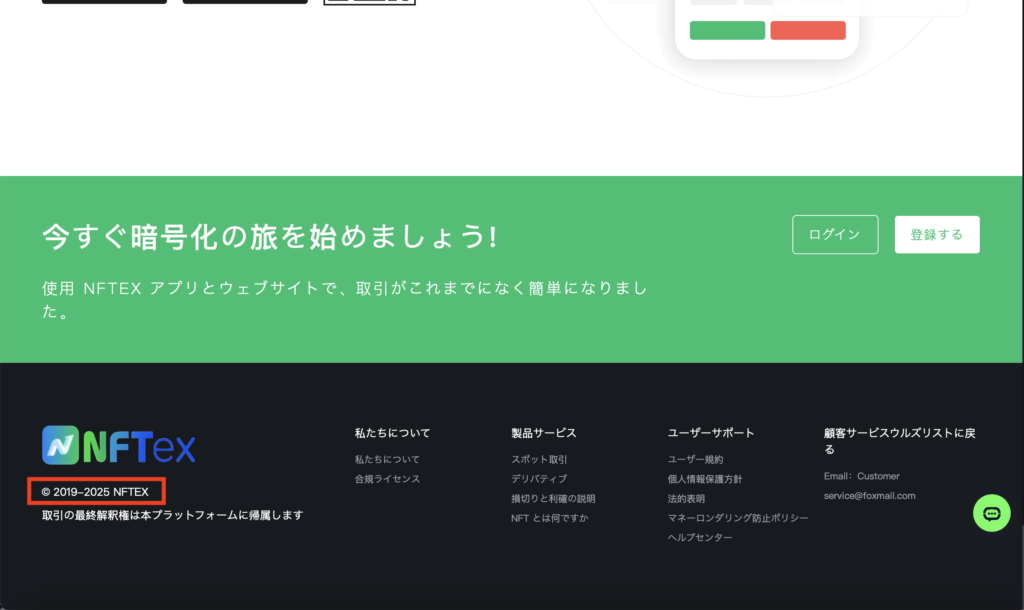Open ヘルプセンター link
The image size is (1024, 610).
click(x=699, y=538)
